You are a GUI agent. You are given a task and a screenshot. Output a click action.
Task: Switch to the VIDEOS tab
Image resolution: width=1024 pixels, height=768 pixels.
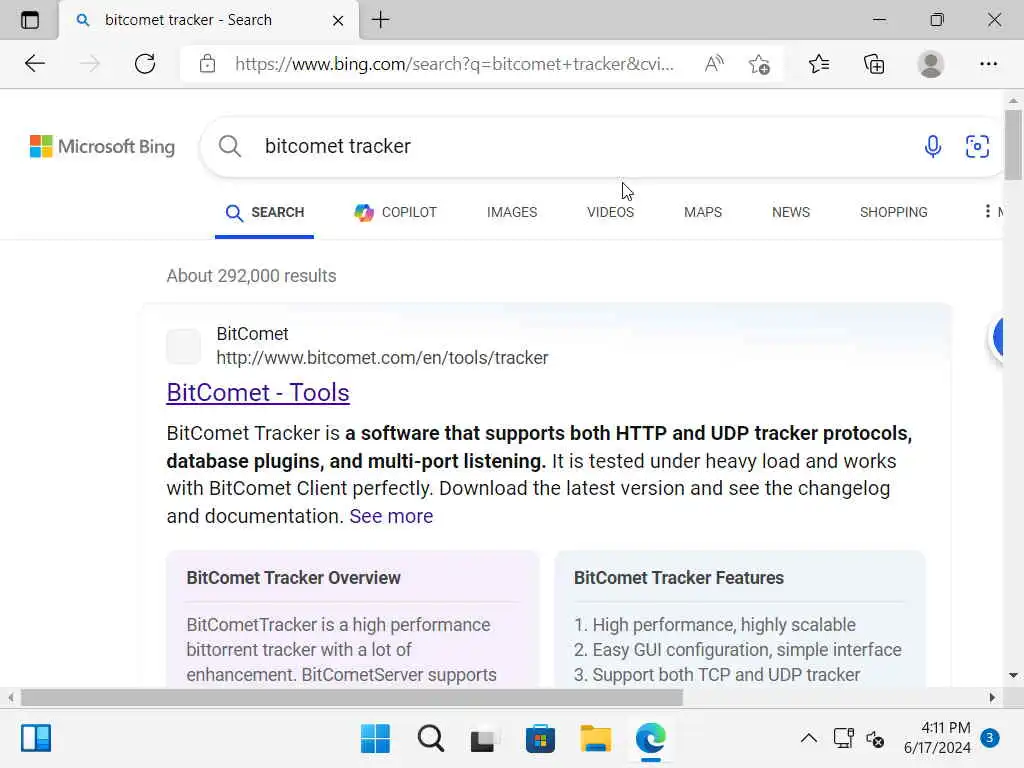[610, 212]
